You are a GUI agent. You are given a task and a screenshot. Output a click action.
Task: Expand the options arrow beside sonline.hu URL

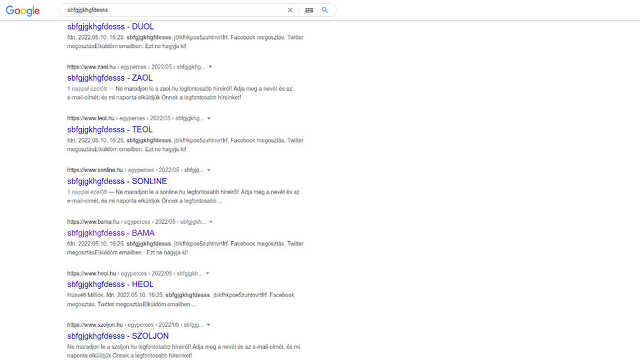(209, 170)
